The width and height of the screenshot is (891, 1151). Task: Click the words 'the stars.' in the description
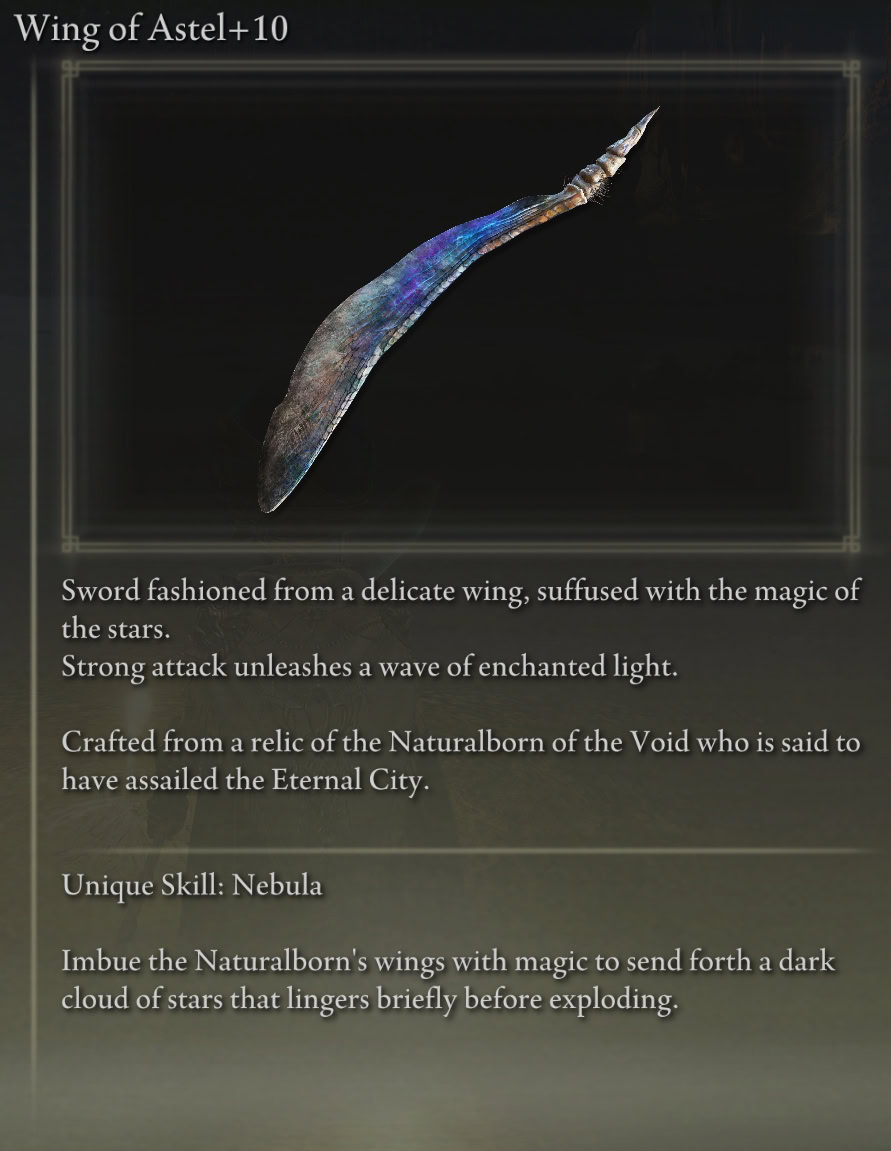pyautogui.click(x=116, y=629)
